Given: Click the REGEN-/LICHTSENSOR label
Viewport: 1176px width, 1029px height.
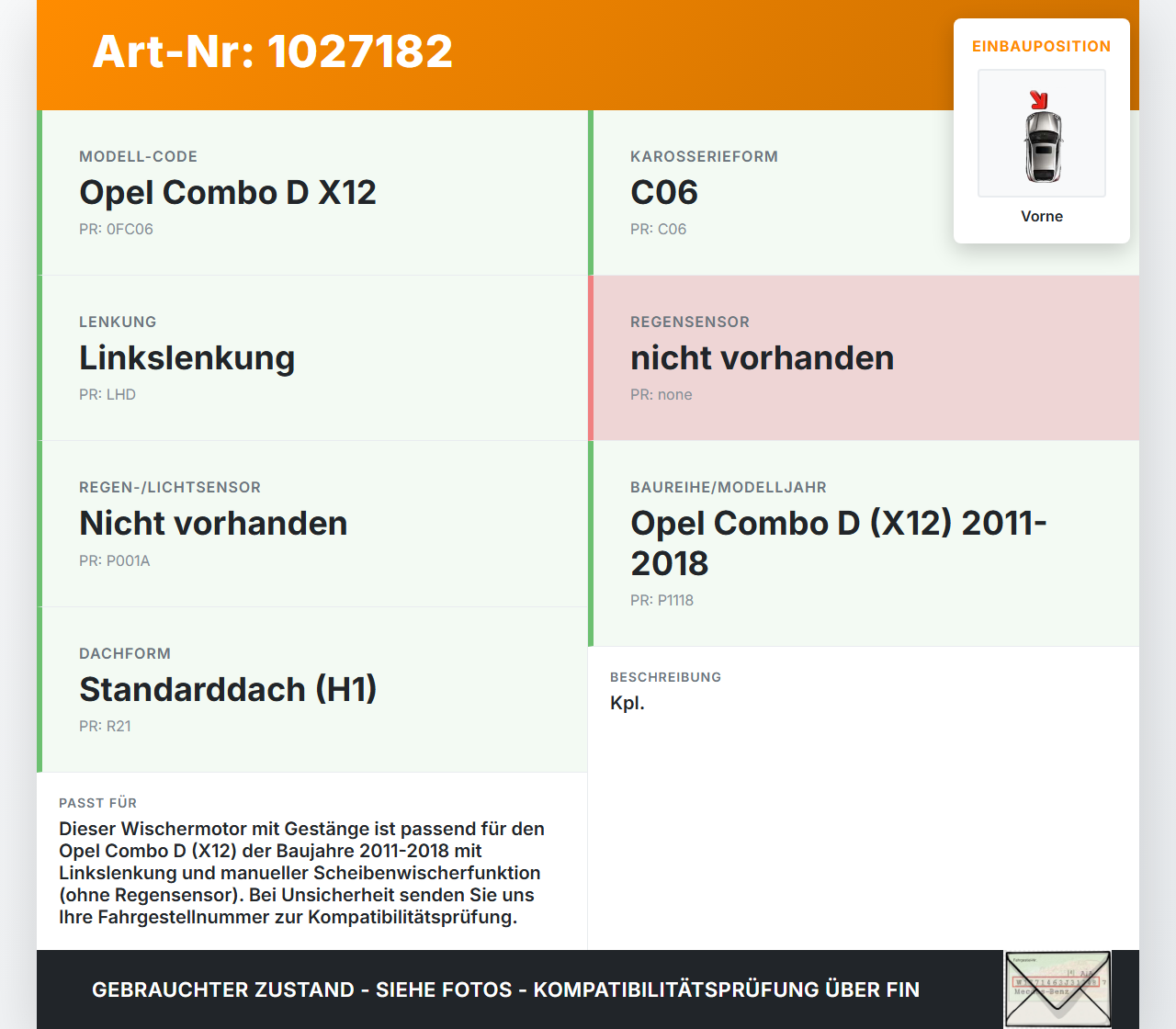Looking at the screenshot, I should tap(170, 487).
